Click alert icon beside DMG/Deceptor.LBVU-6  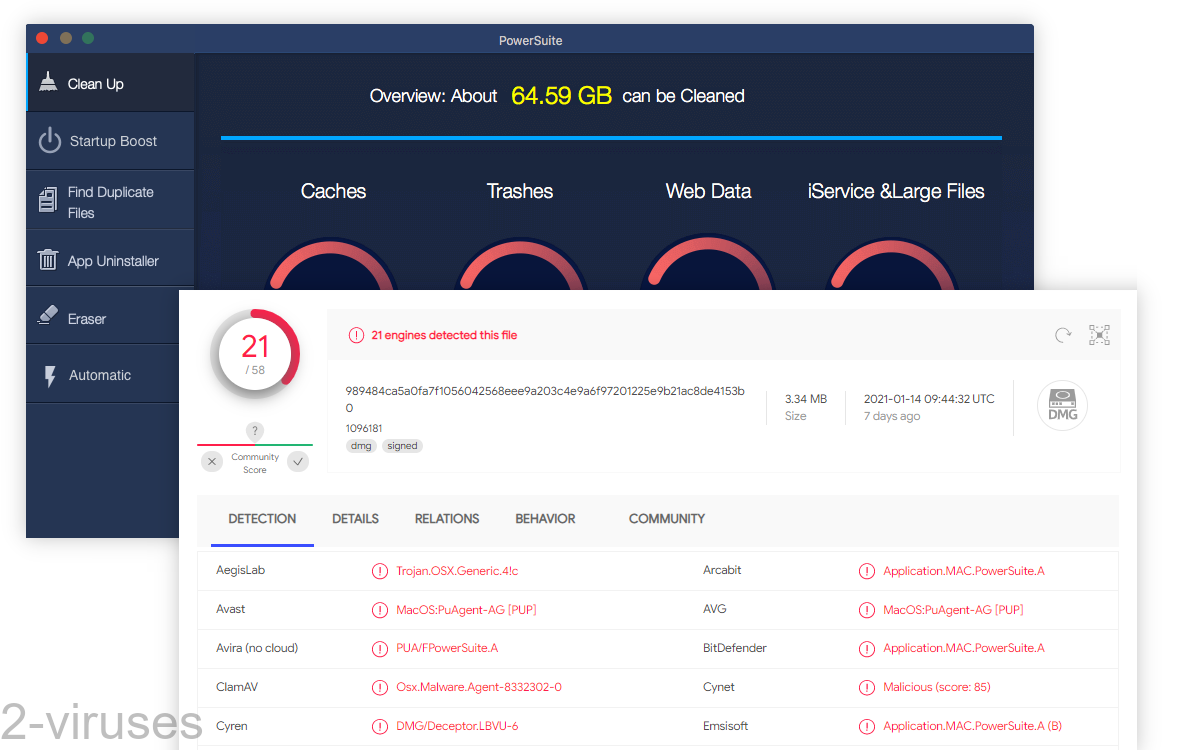(x=380, y=726)
